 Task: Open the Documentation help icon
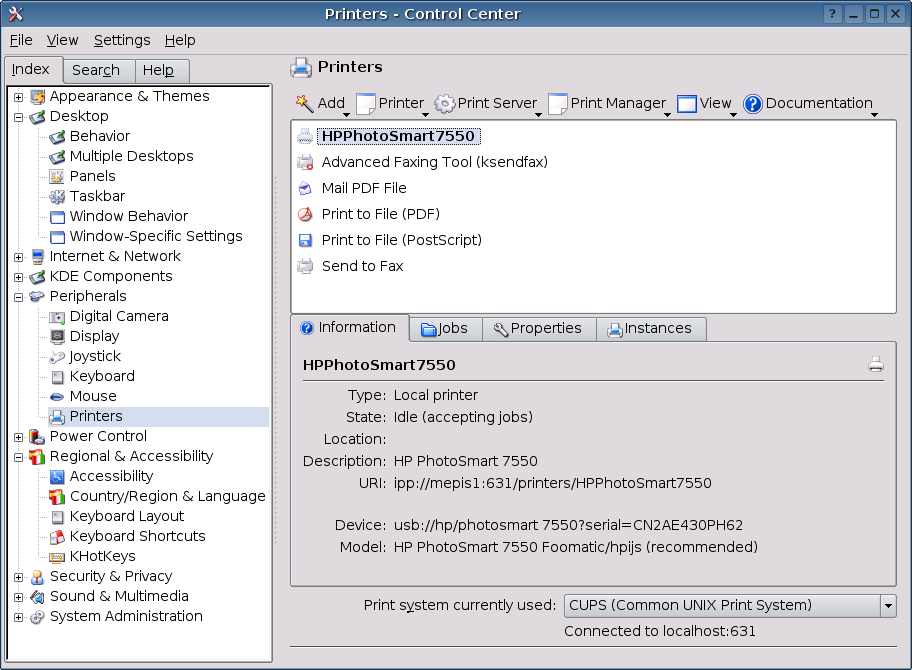[x=753, y=104]
